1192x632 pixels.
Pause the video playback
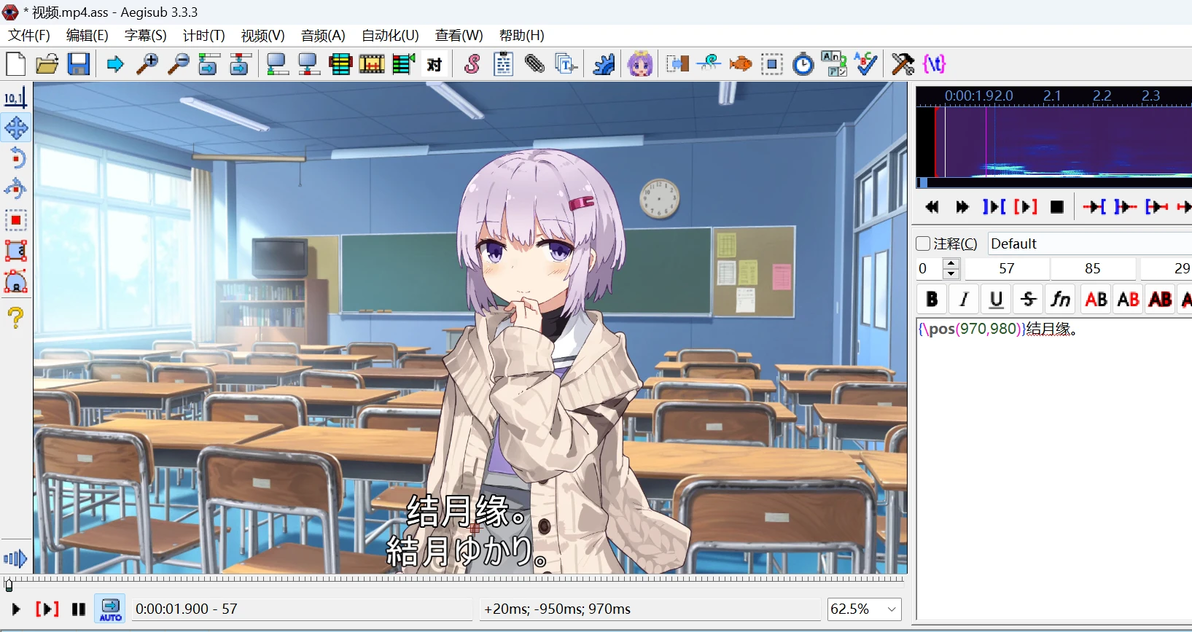coord(78,609)
